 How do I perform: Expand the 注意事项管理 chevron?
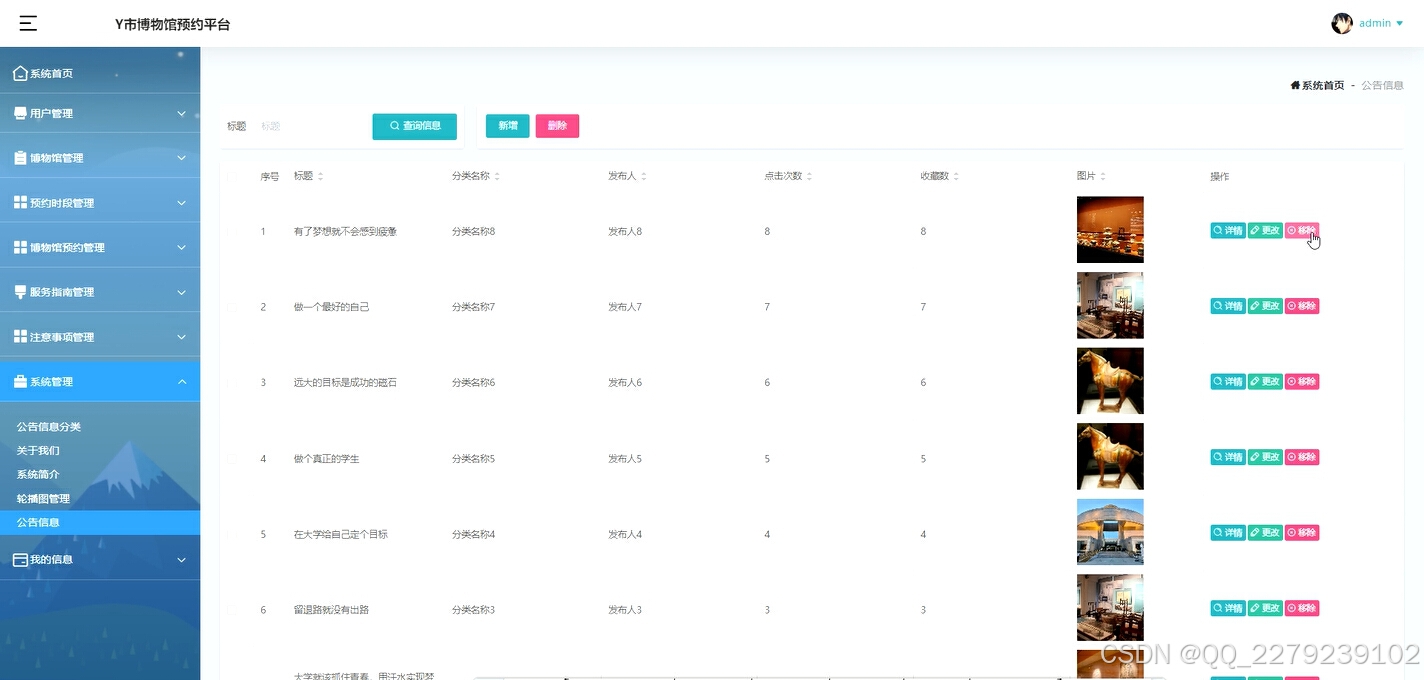click(182, 337)
